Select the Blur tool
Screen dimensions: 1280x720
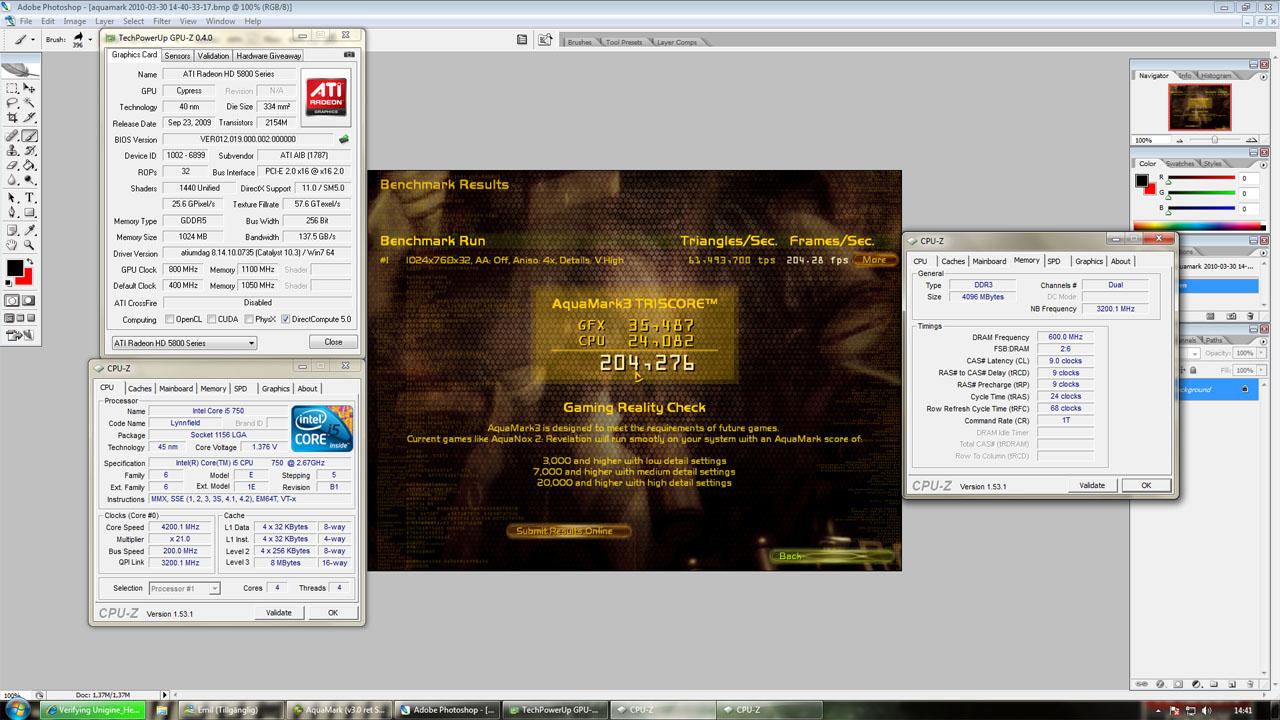coord(12,179)
